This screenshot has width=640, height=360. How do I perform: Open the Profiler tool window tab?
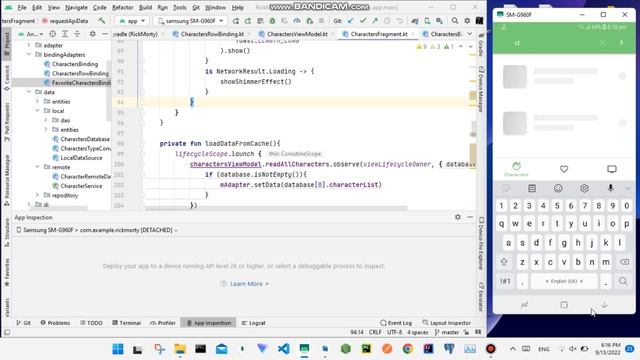coord(162,323)
